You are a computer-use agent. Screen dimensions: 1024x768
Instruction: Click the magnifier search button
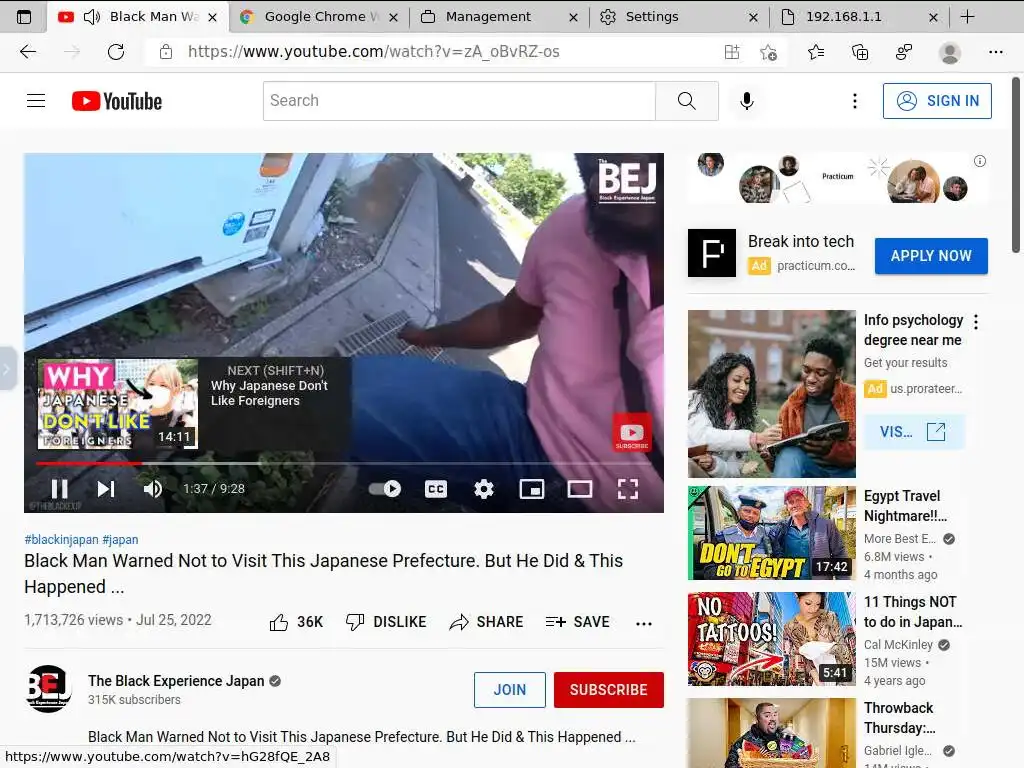tap(686, 101)
